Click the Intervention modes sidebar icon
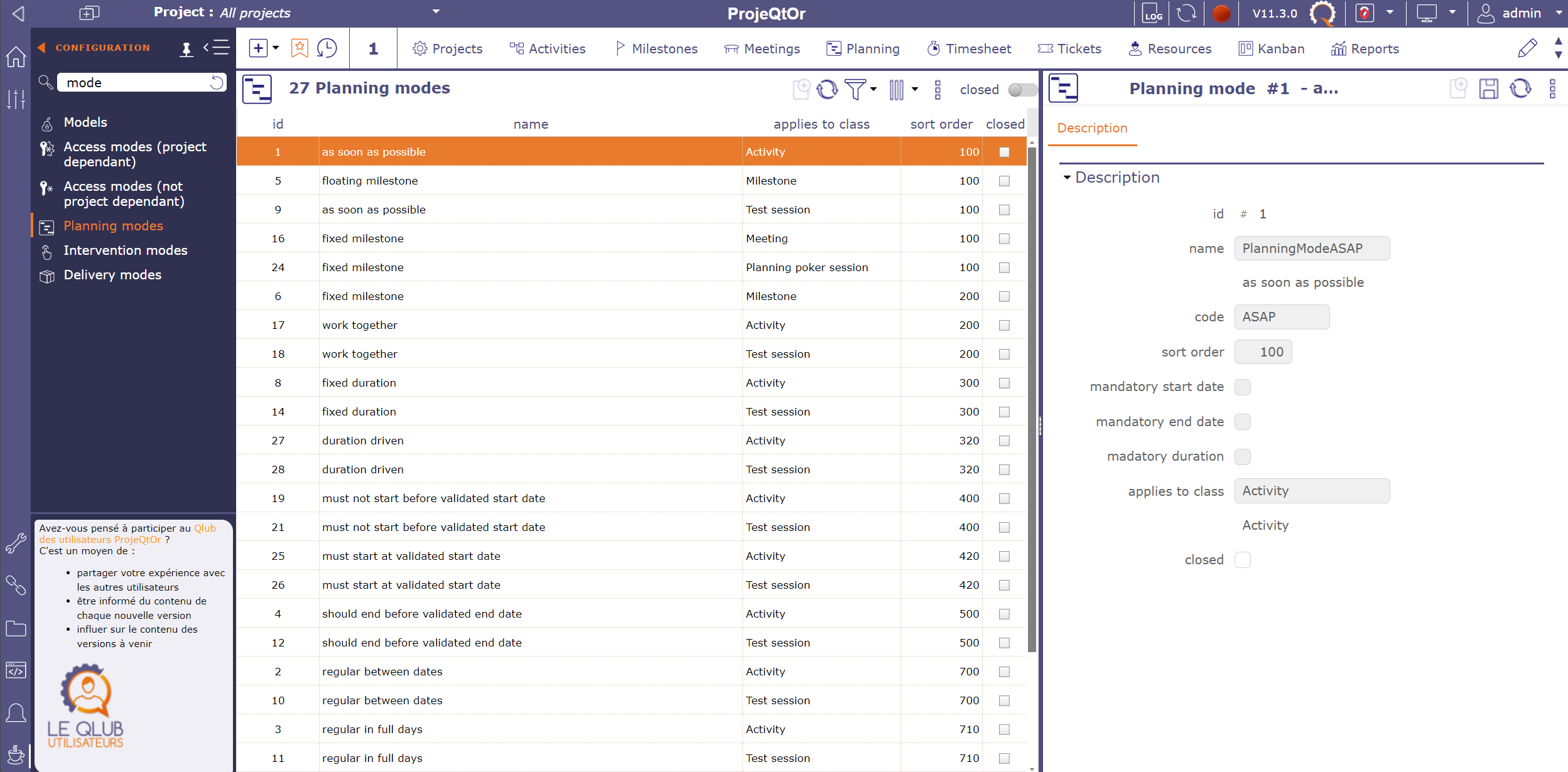The width and height of the screenshot is (1568, 772). tap(47, 250)
